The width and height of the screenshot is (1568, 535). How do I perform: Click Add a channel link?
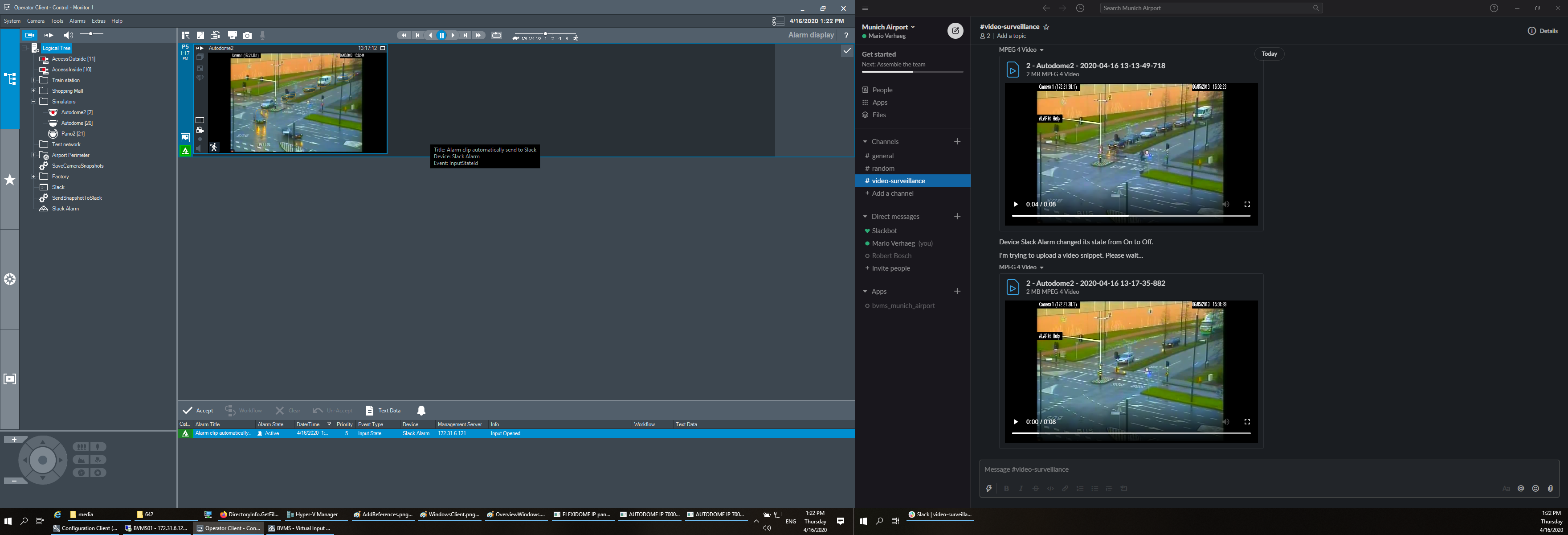click(x=892, y=194)
